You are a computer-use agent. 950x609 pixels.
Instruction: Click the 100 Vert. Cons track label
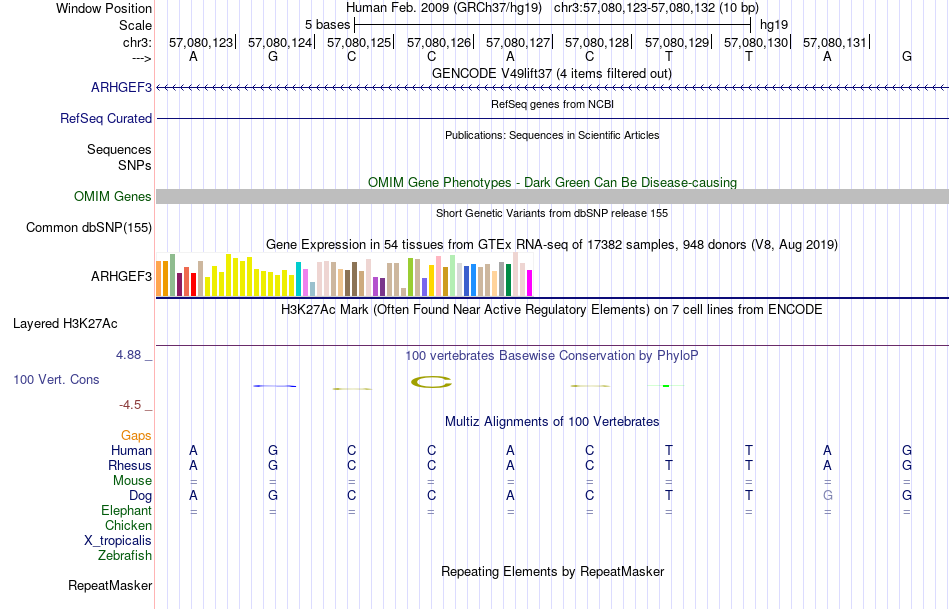tap(56, 379)
